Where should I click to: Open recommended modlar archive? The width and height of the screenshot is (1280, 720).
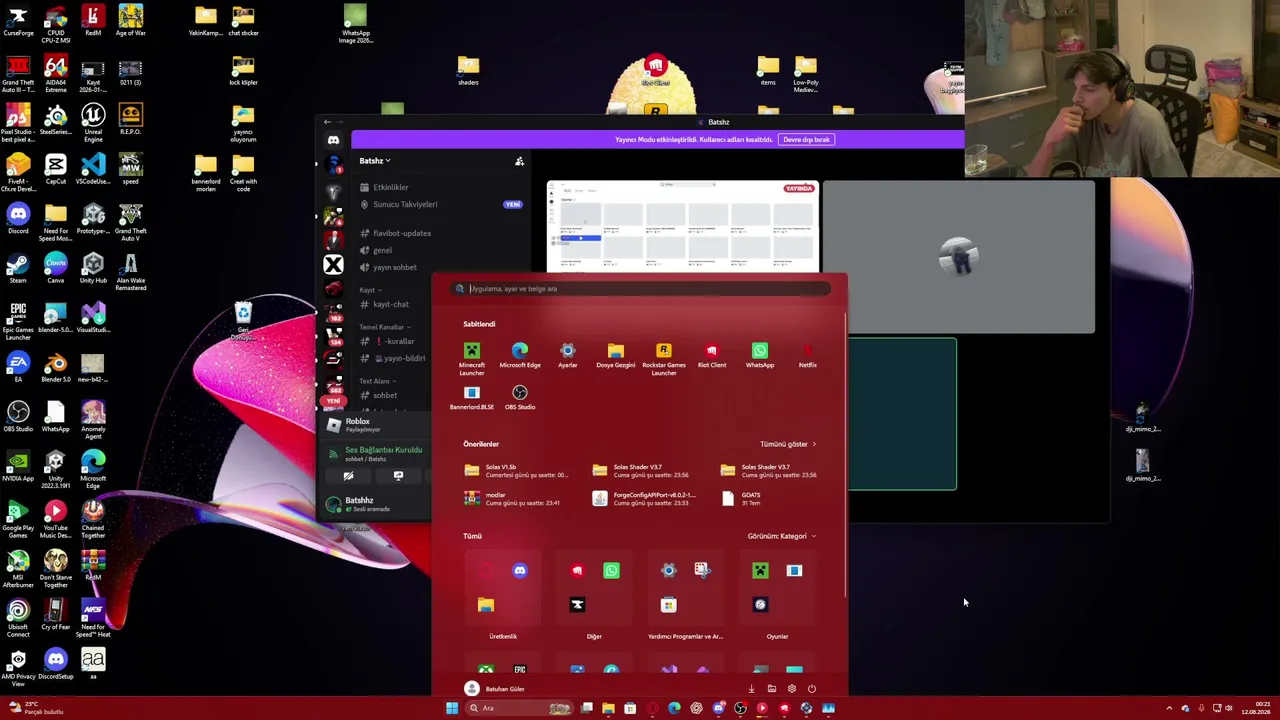(x=512, y=499)
